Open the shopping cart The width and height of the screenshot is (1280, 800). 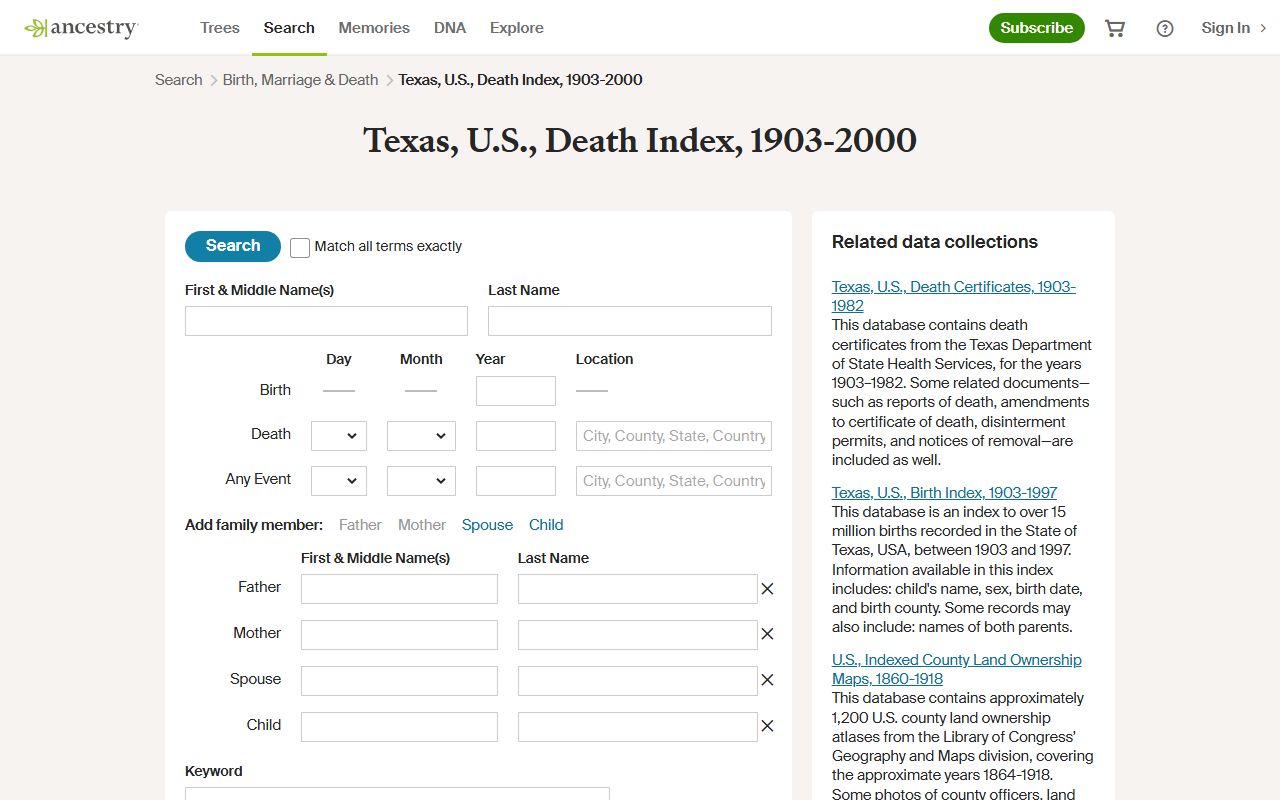pyautogui.click(x=1115, y=28)
